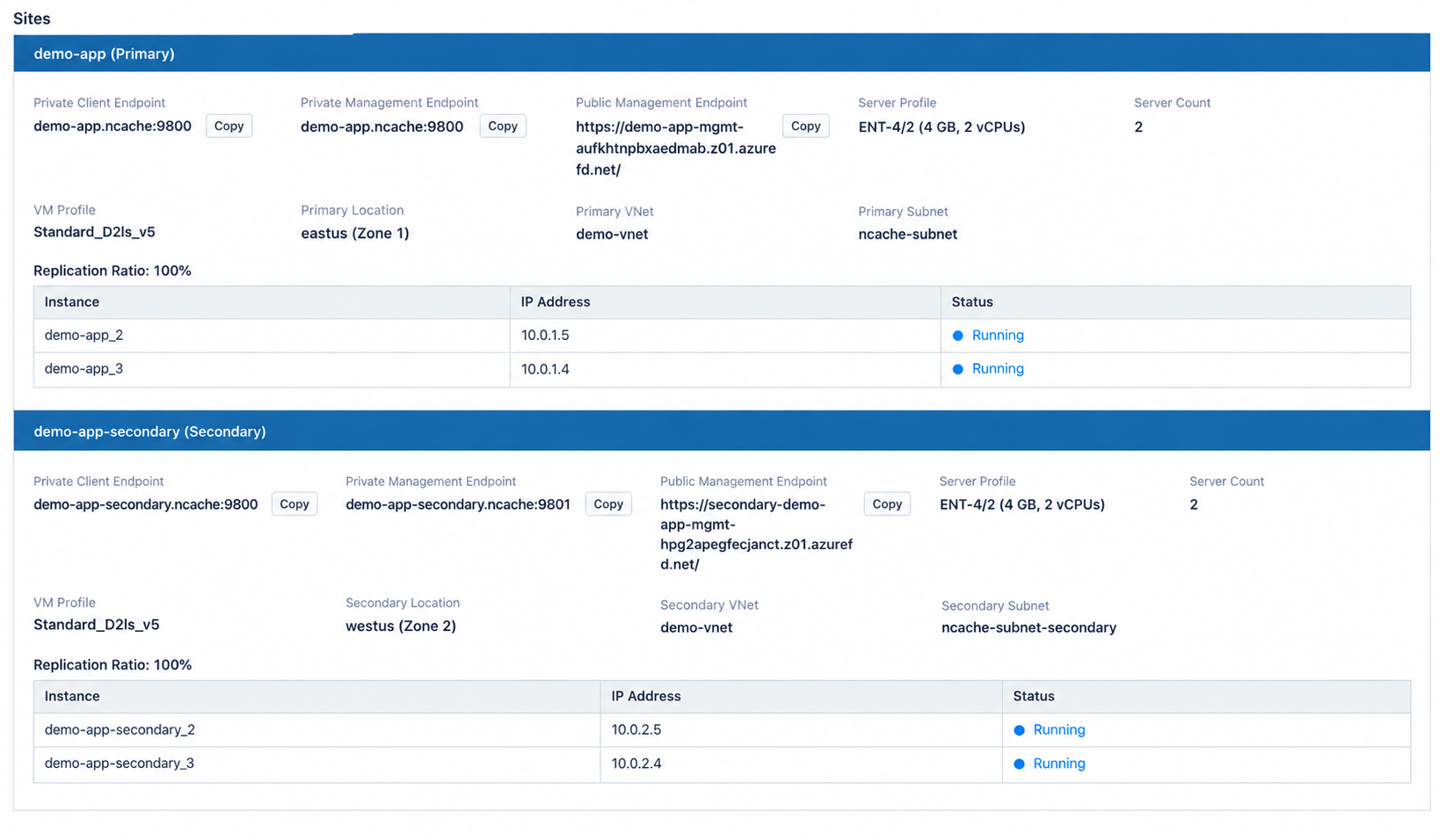Click the demo-app_2 instance cell
The image size is (1446, 840).
point(272,335)
